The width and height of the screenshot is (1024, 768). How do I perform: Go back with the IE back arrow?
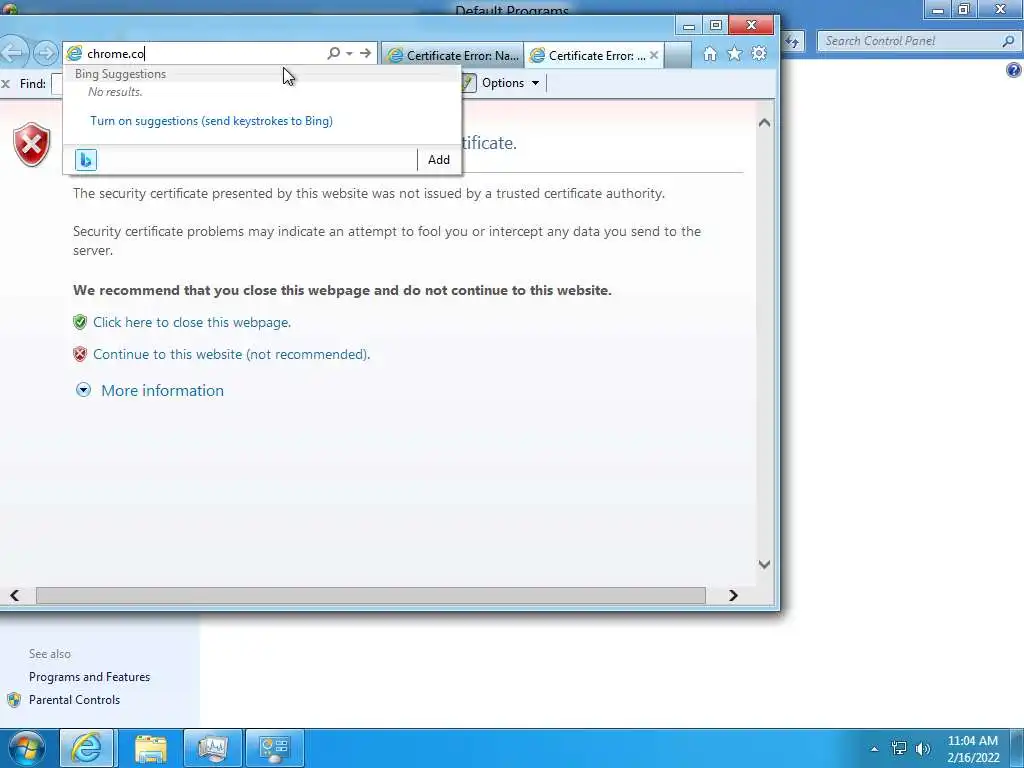13,54
